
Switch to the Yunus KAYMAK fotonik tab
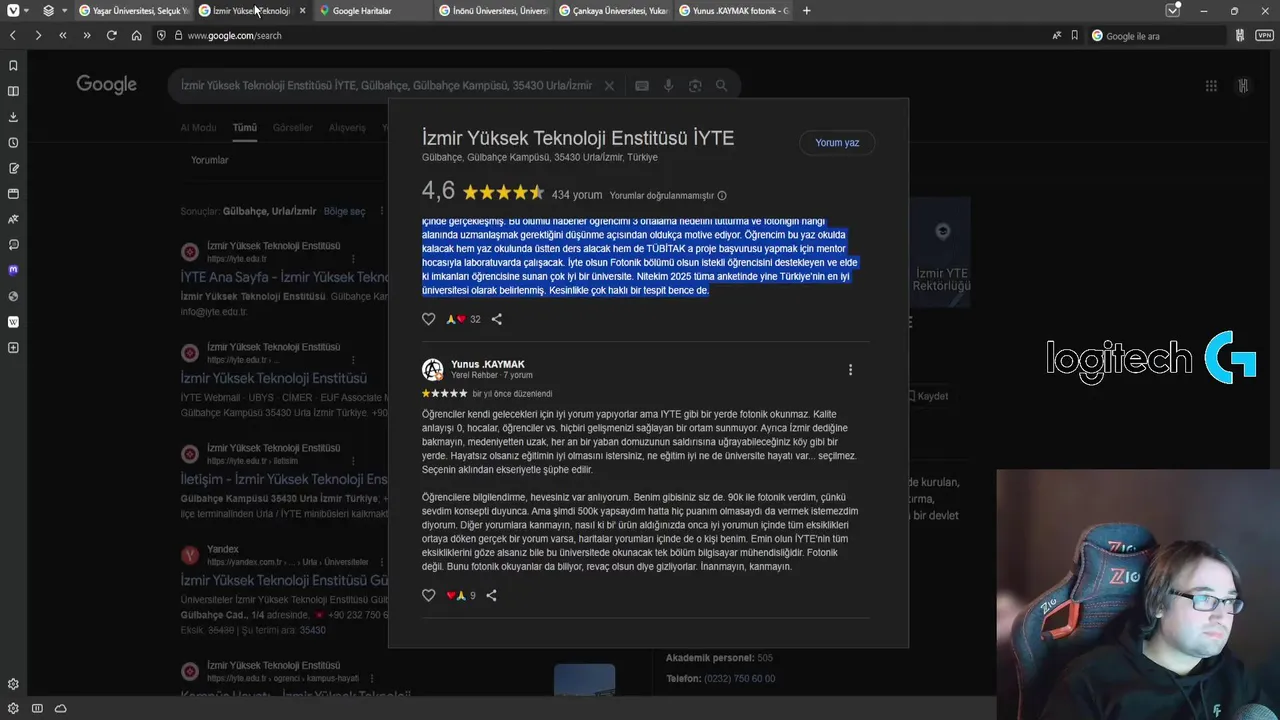pos(732,11)
